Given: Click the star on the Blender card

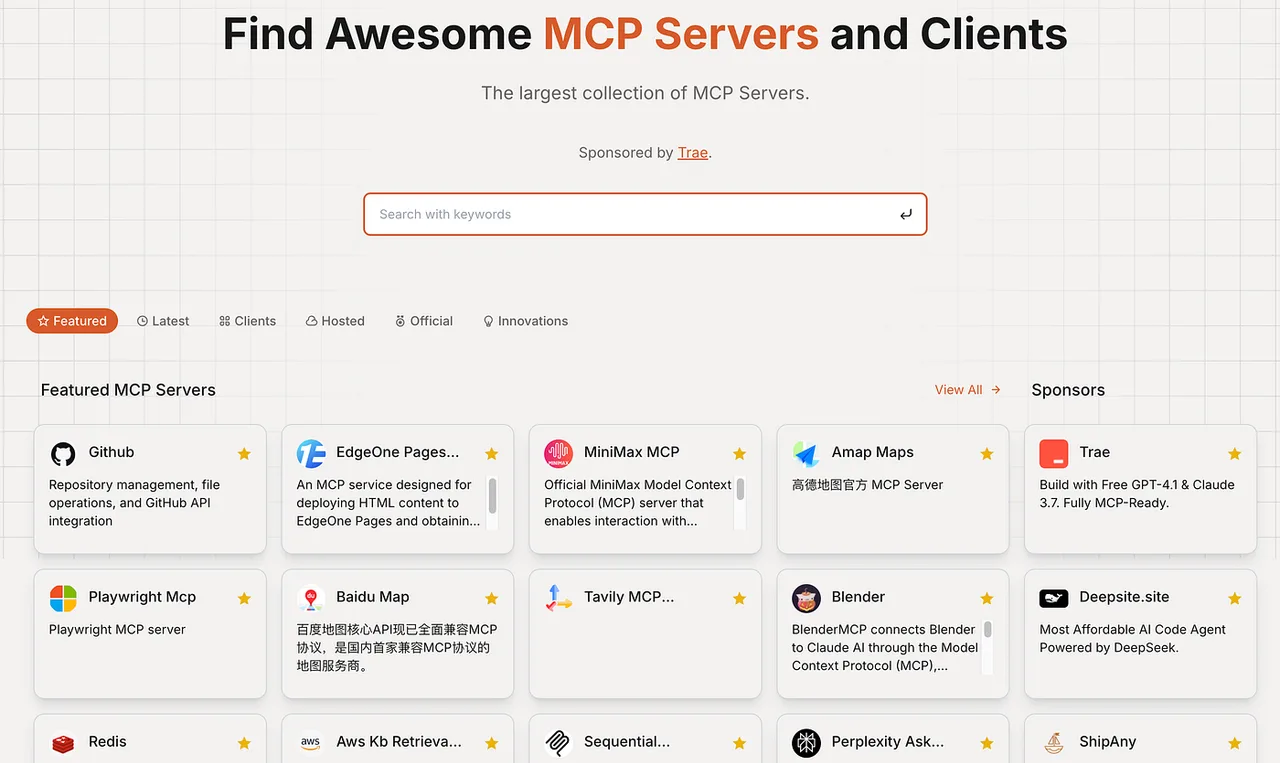Looking at the screenshot, I should point(987,599).
